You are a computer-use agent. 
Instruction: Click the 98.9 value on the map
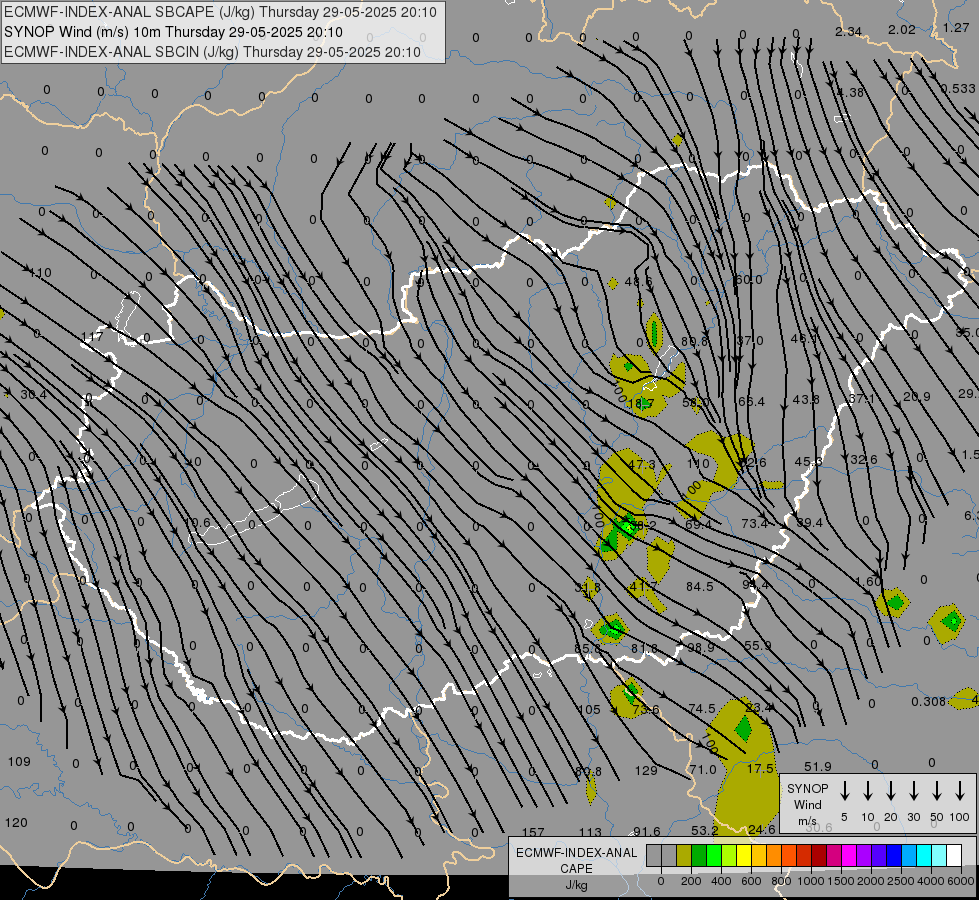701,648
